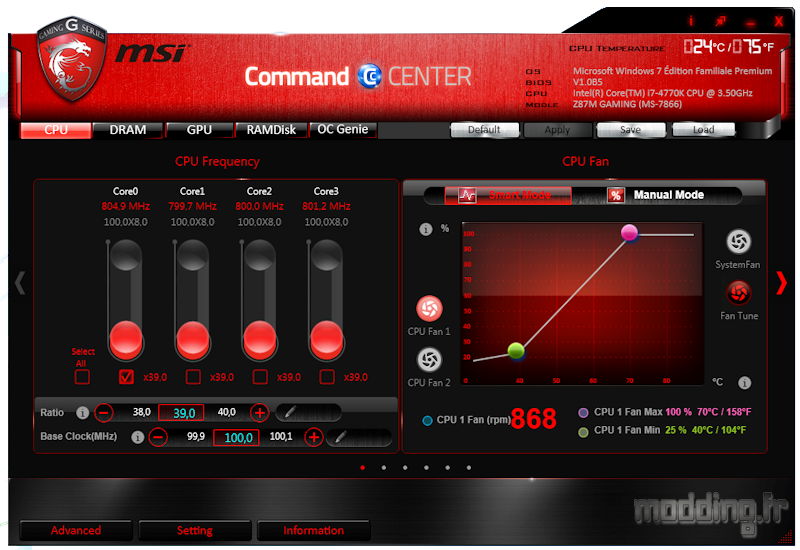
Task: Uncheck the Core0 x39,0 checkbox
Action: click(126, 377)
